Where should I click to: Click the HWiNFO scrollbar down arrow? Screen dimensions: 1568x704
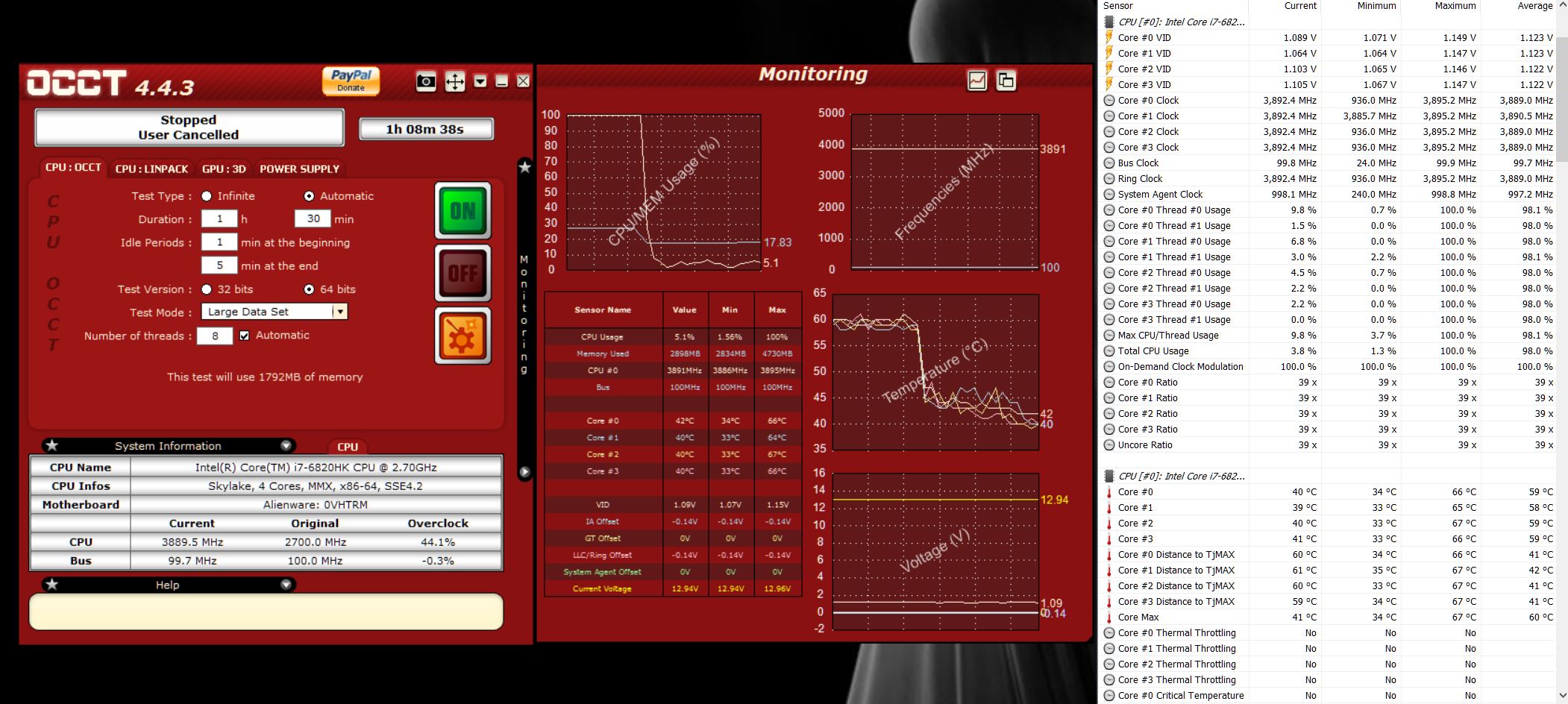1562,696
